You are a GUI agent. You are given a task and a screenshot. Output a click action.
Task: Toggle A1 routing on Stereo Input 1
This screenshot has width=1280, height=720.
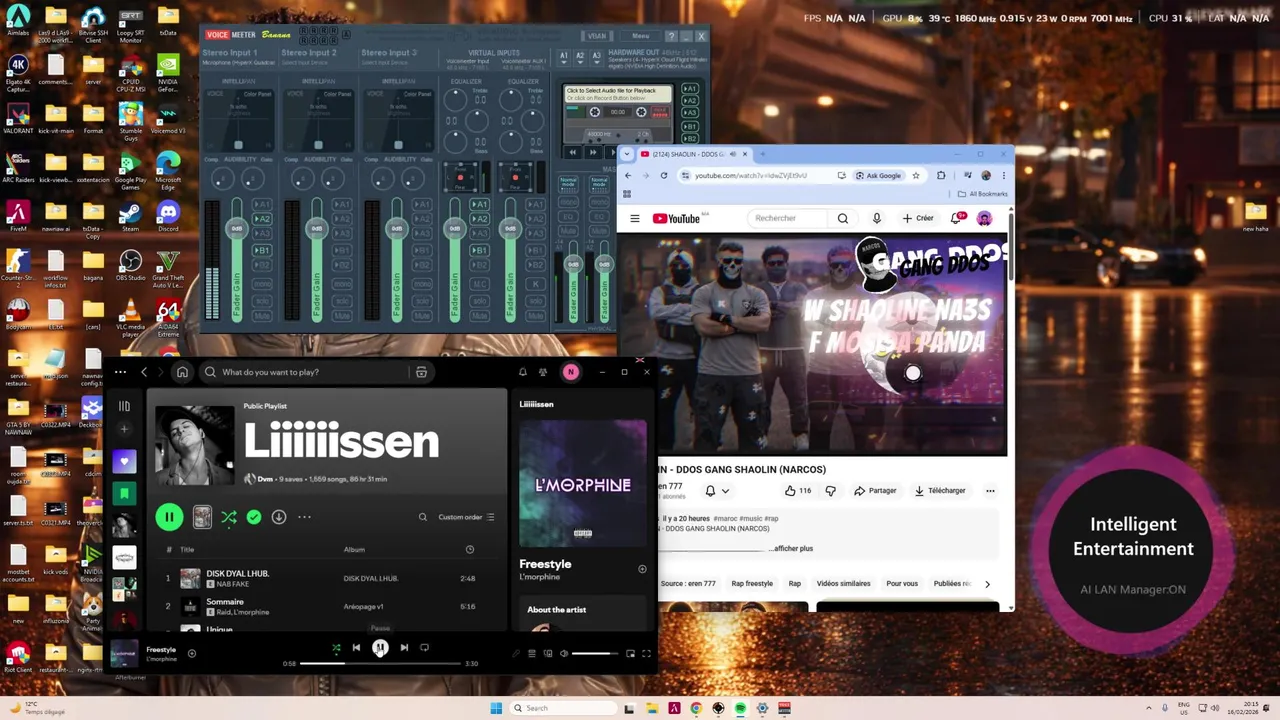(261, 205)
